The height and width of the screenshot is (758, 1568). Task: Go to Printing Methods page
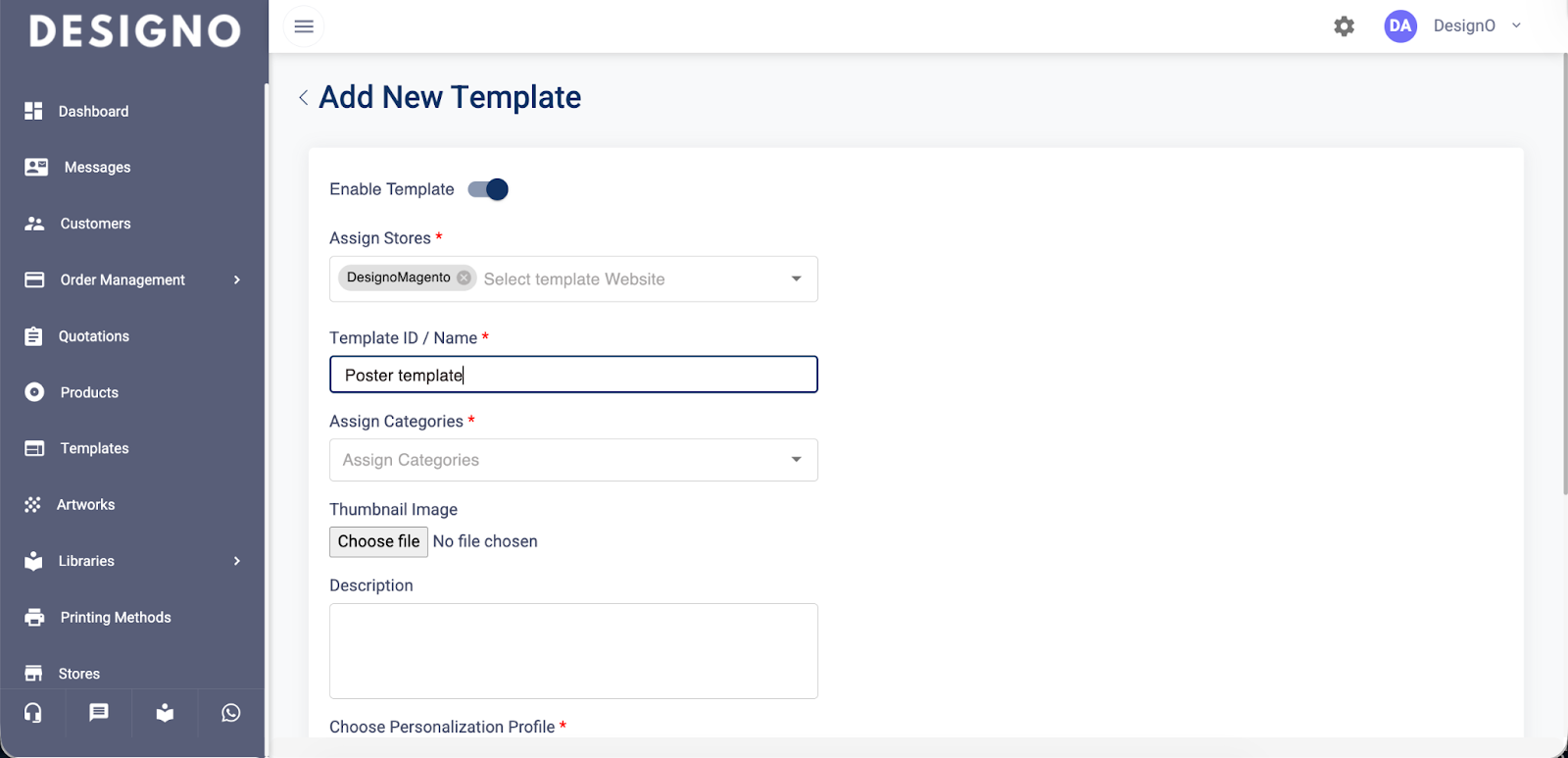pyautogui.click(x=115, y=618)
